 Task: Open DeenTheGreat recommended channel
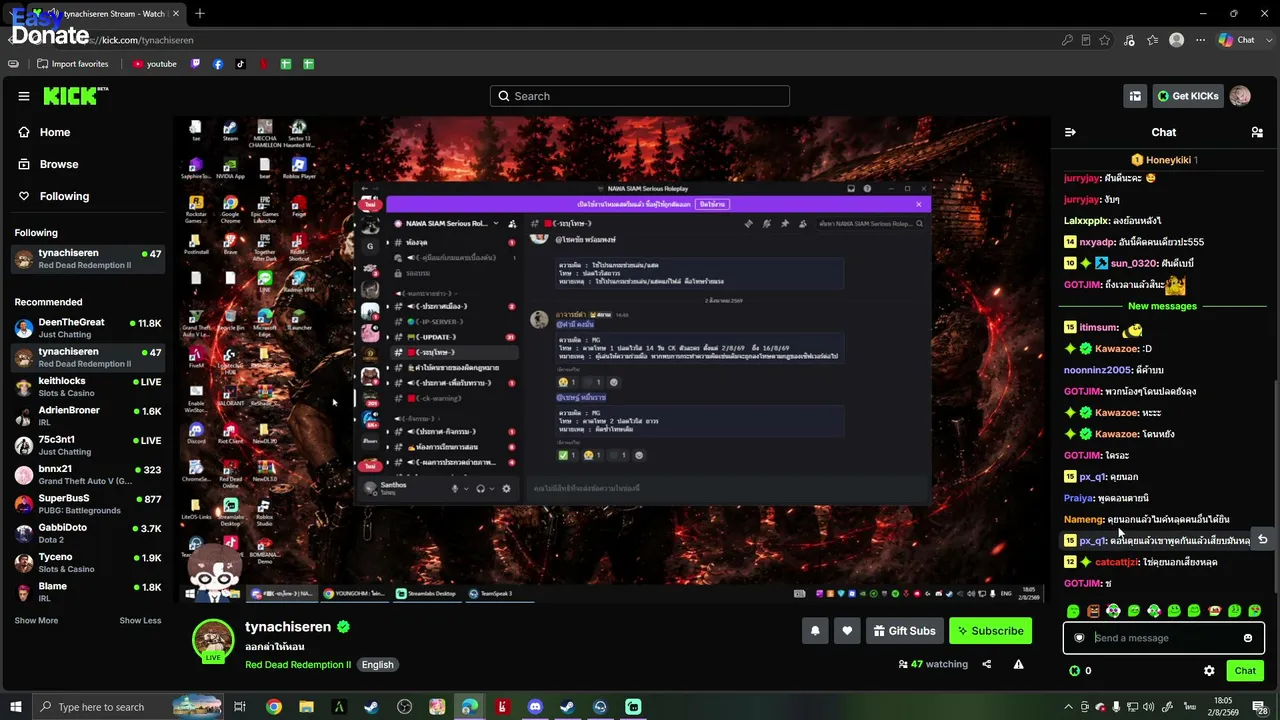point(88,328)
